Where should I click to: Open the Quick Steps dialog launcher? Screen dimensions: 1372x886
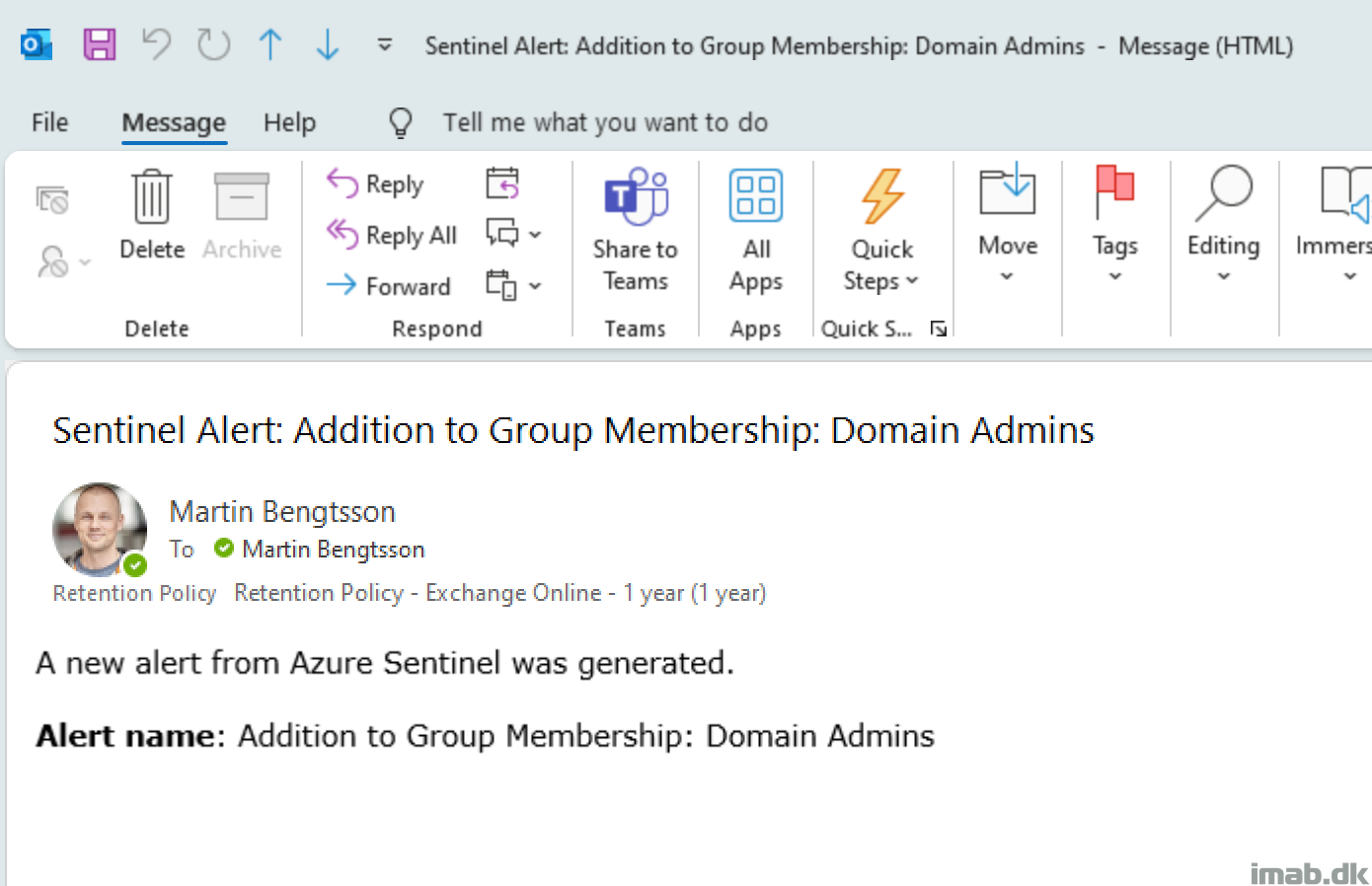(939, 330)
